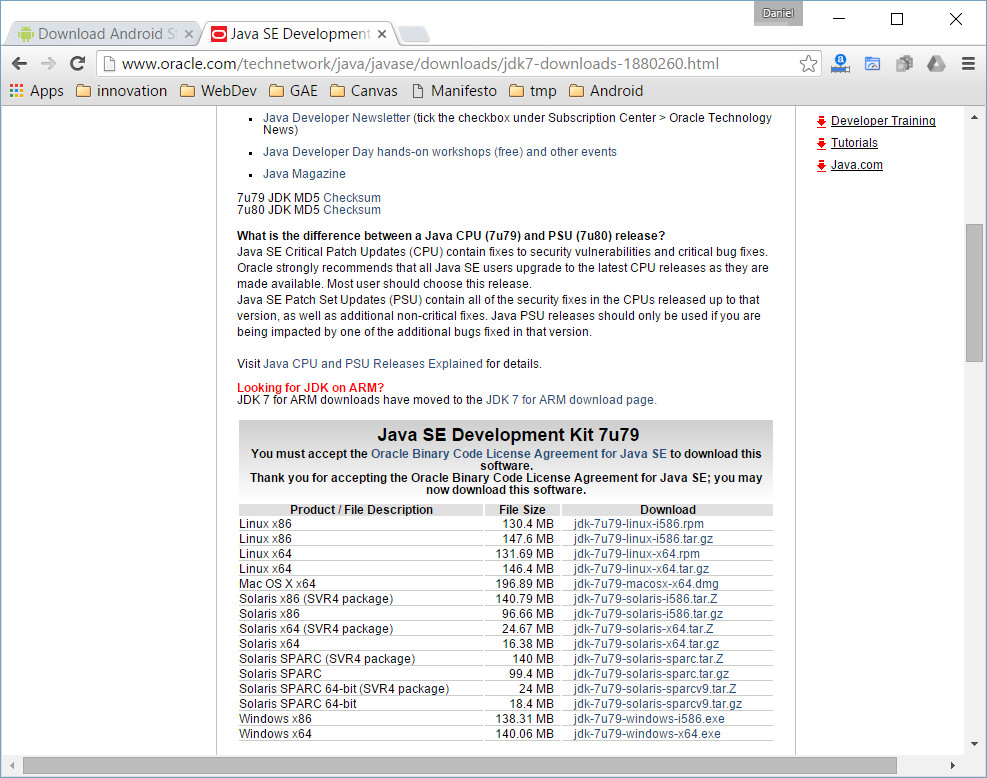Open the 7u80 JDK MD5 Checksum link
This screenshot has height=778, width=987.
click(352, 210)
